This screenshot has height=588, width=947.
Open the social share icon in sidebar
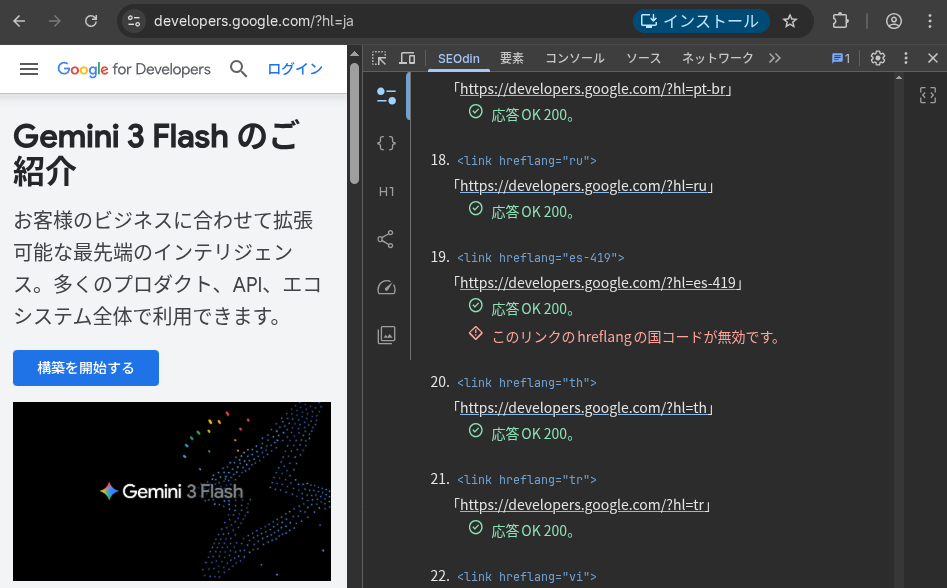[x=386, y=239]
